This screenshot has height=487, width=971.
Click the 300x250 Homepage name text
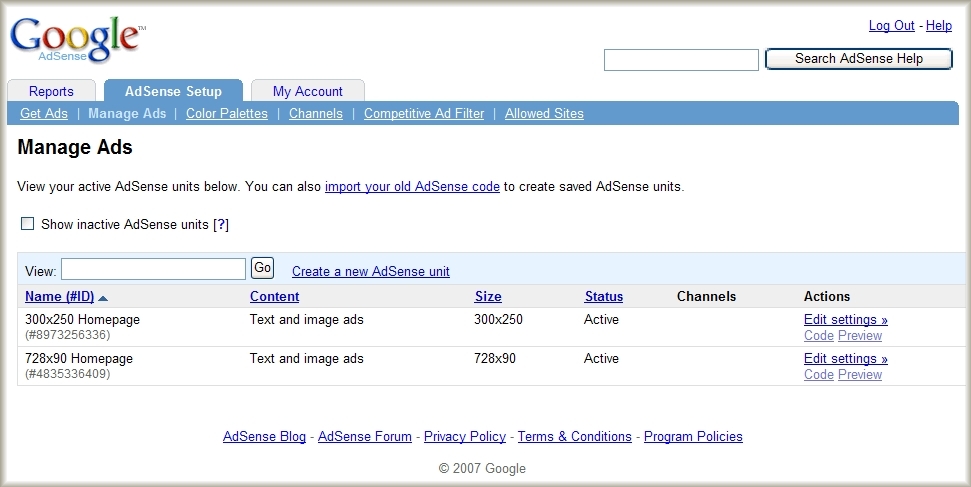coord(82,320)
